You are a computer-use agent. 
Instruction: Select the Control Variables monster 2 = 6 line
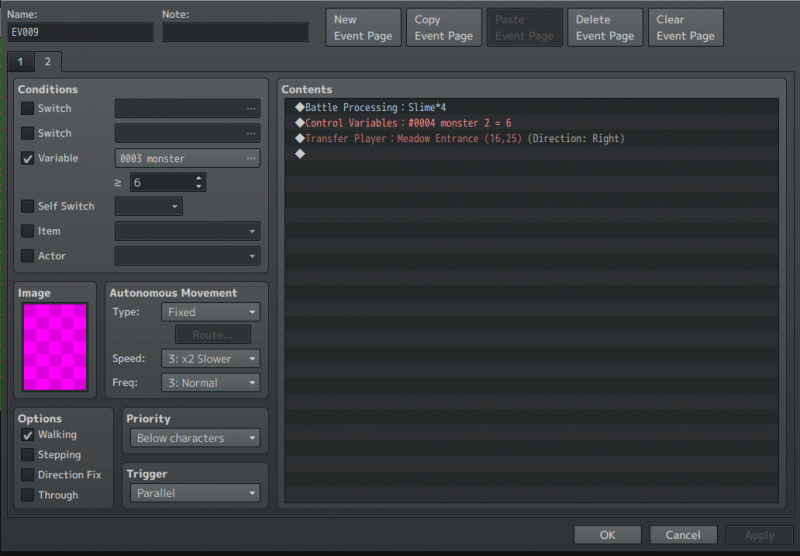532,123
